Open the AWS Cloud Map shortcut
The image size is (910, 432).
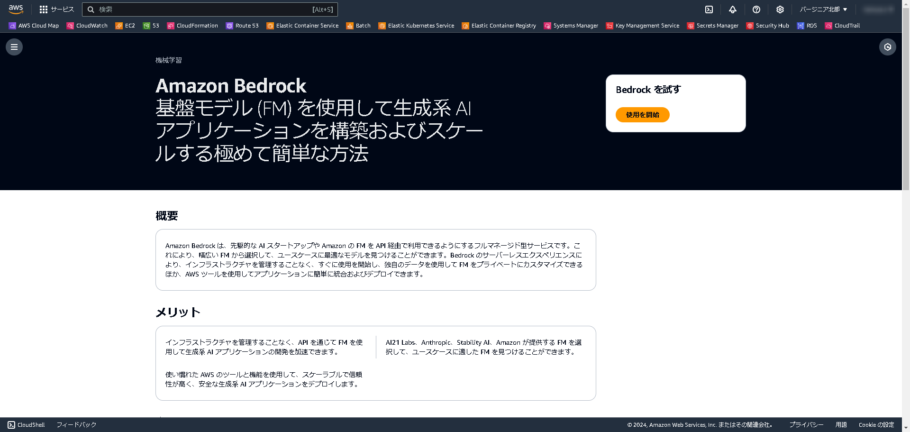pyautogui.click(x=34, y=26)
